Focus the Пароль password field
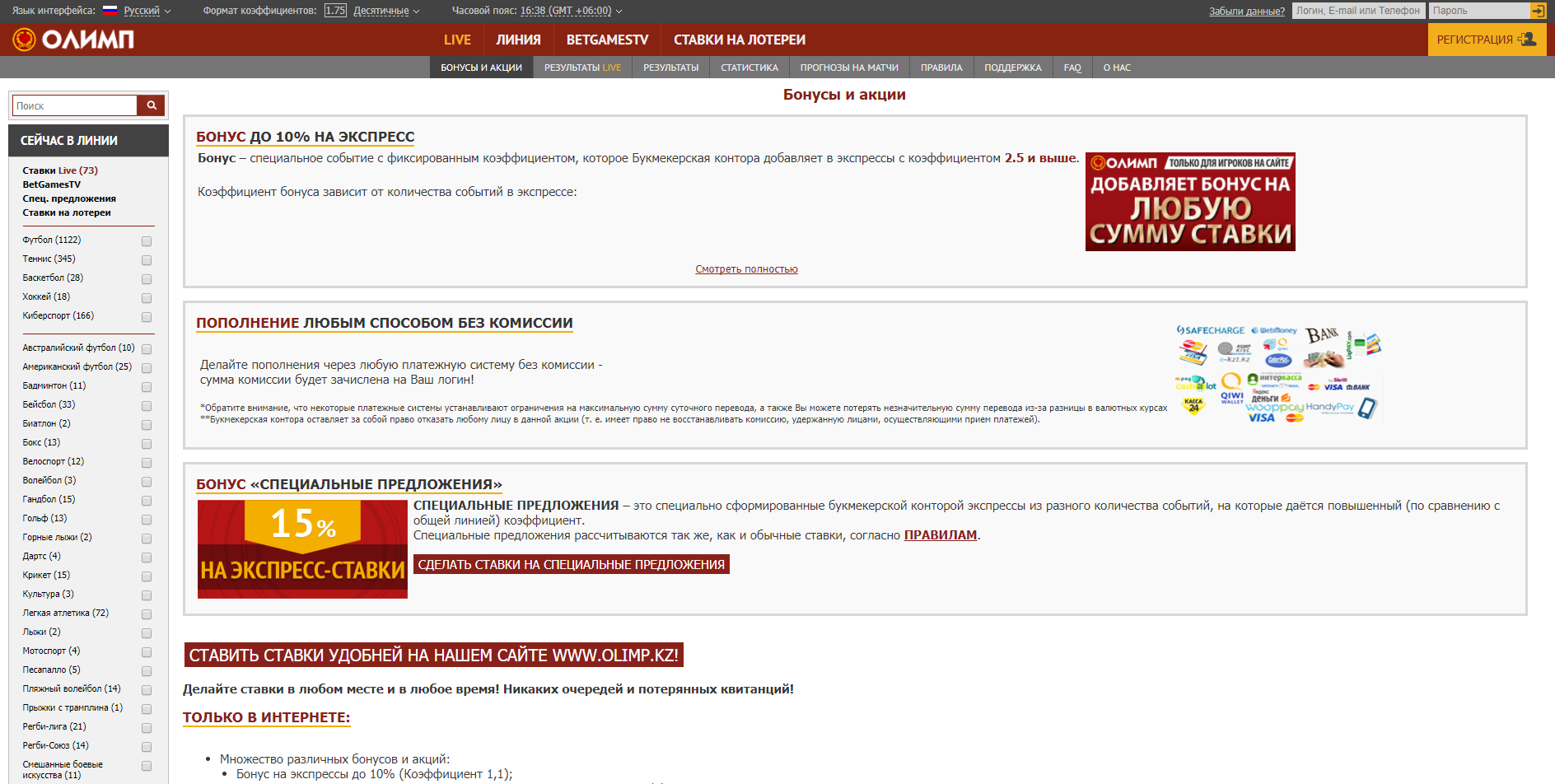 point(1479,11)
